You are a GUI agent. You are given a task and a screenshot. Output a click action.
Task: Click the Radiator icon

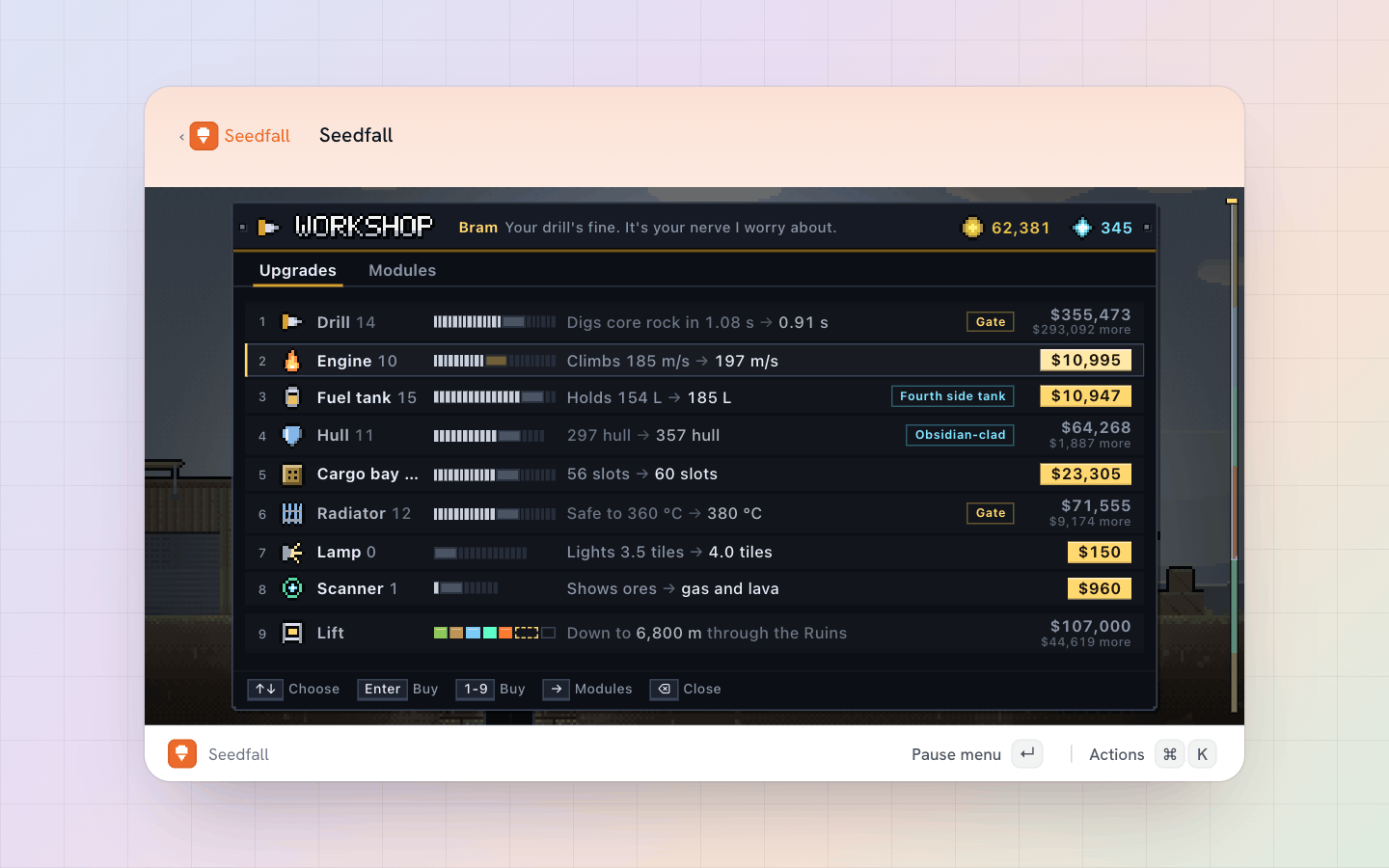pos(291,513)
